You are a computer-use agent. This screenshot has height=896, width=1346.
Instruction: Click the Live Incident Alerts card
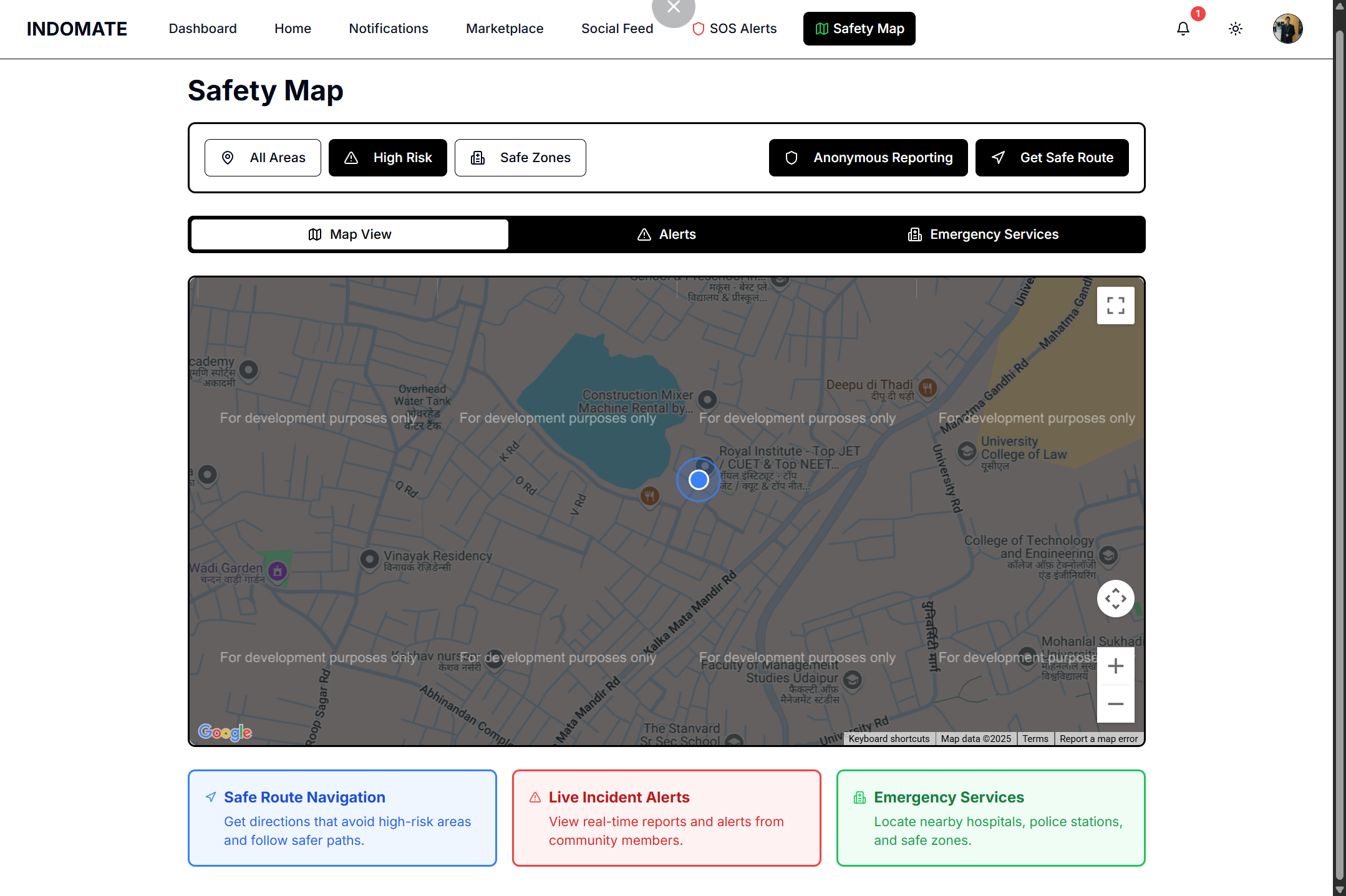(x=666, y=818)
